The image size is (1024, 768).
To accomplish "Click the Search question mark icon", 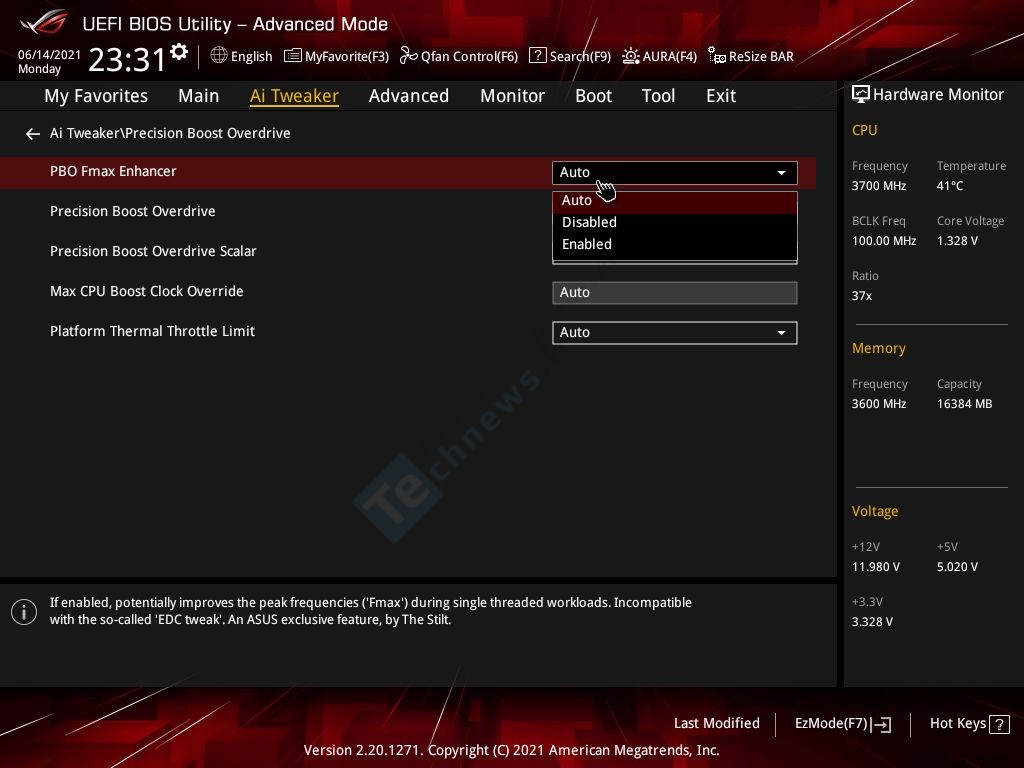I will click(537, 56).
